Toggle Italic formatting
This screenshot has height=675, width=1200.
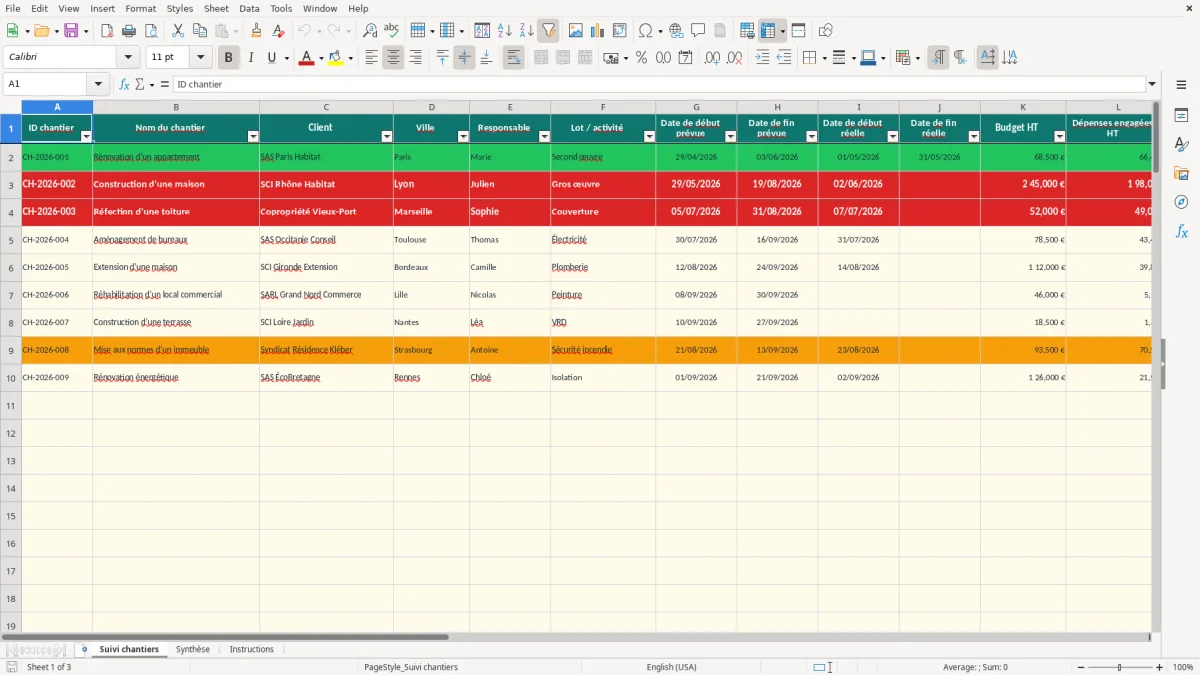pyautogui.click(x=251, y=58)
